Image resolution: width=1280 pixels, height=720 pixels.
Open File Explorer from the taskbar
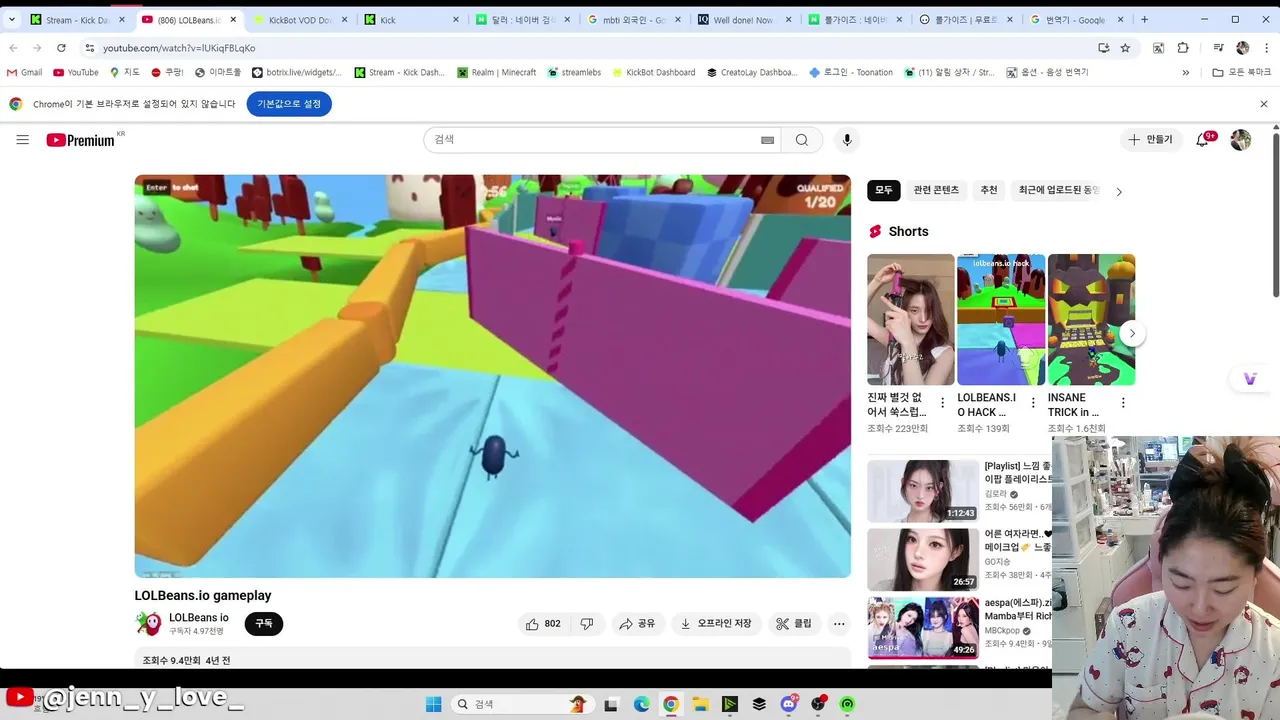coord(700,704)
